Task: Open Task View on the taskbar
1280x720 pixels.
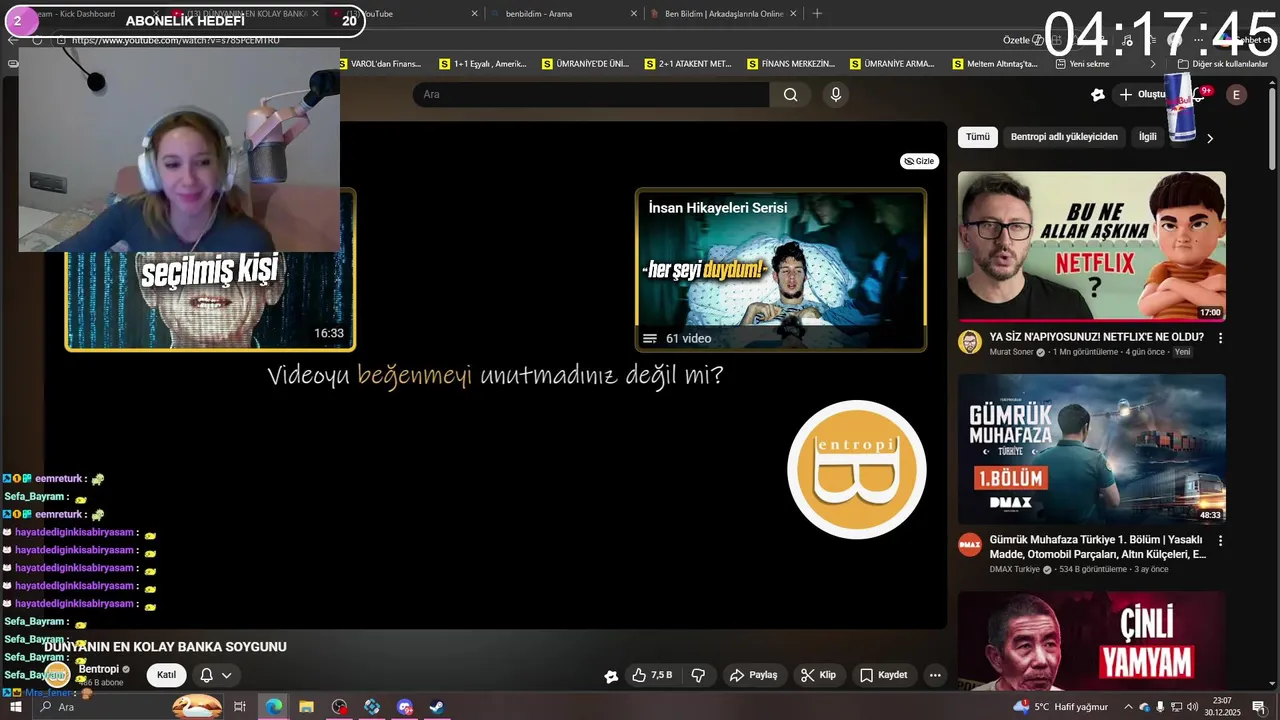Action: coord(239,707)
